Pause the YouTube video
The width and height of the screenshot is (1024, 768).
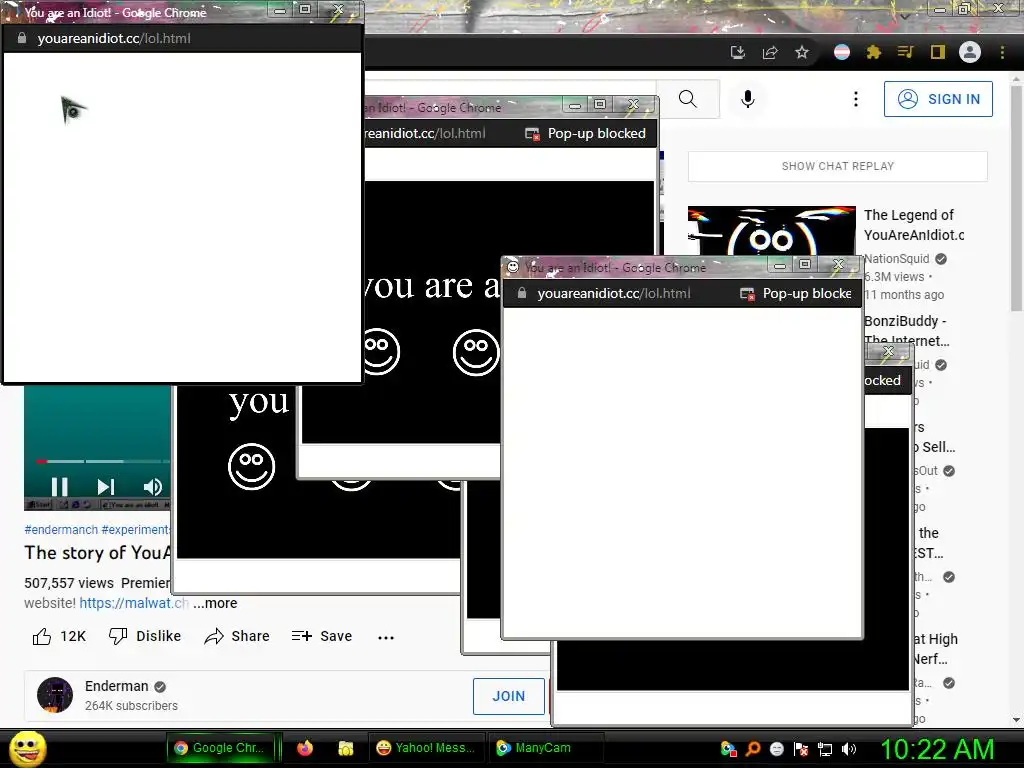(x=60, y=487)
